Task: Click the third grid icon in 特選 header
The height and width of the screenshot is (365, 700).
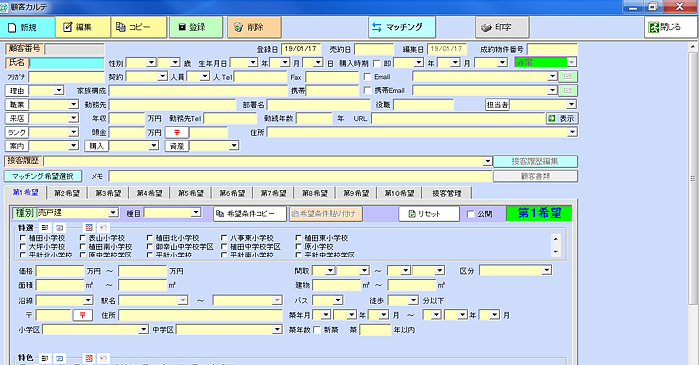Action: 89,228
